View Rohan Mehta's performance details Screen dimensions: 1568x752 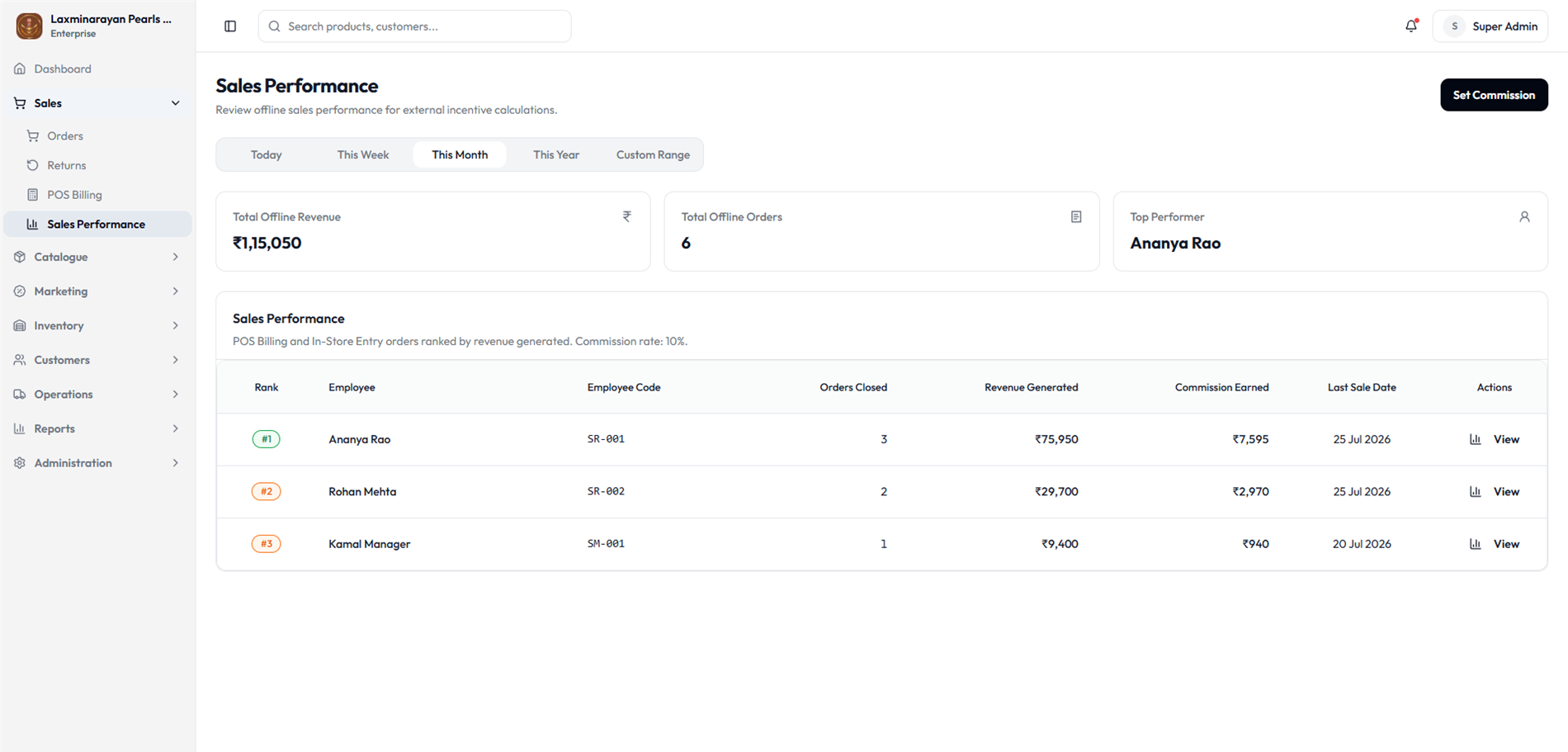[x=1495, y=491]
